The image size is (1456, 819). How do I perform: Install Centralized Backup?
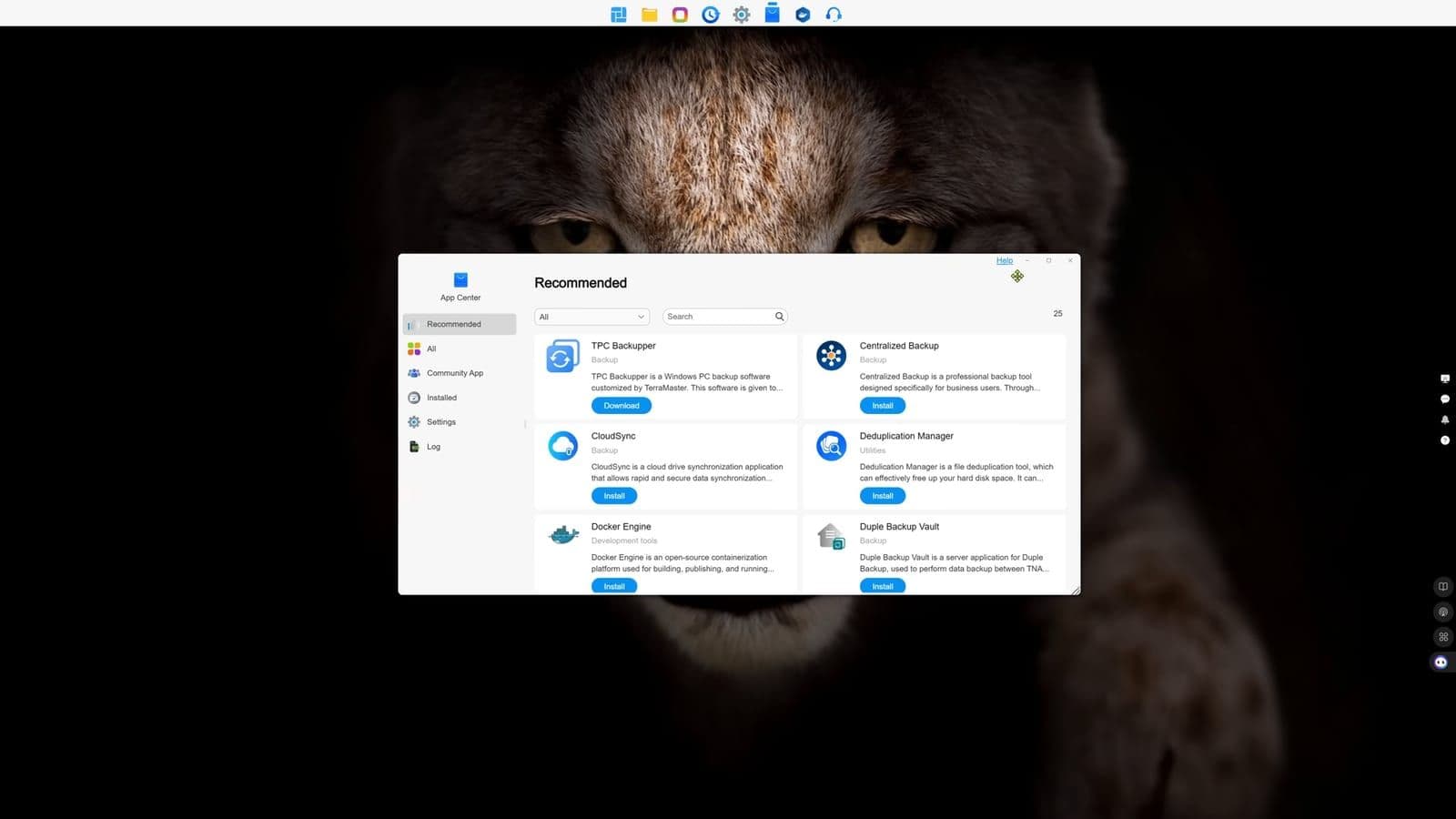(883, 406)
